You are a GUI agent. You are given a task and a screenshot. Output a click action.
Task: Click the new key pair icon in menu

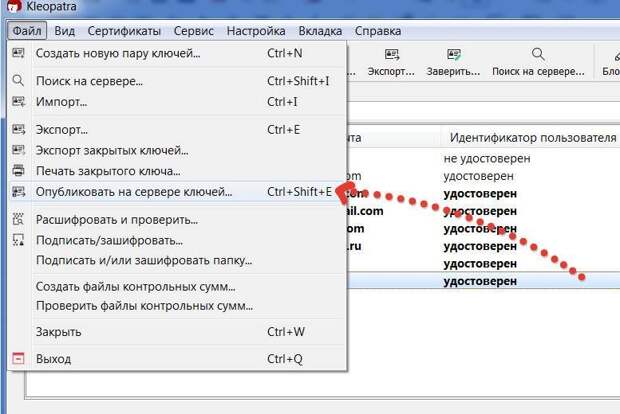(x=18, y=53)
